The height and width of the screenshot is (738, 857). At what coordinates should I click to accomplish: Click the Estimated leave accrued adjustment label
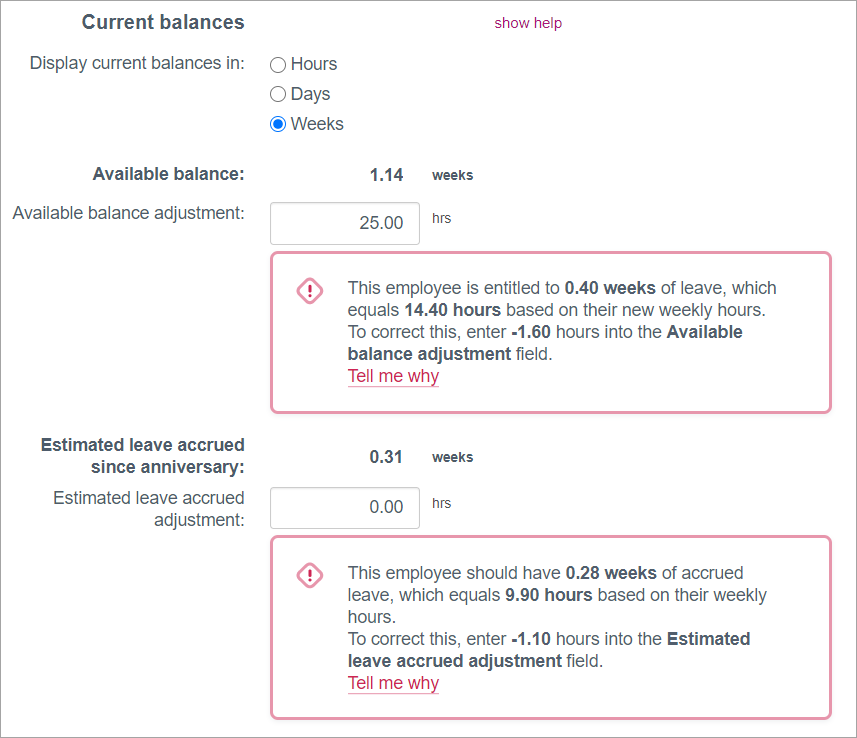148,508
